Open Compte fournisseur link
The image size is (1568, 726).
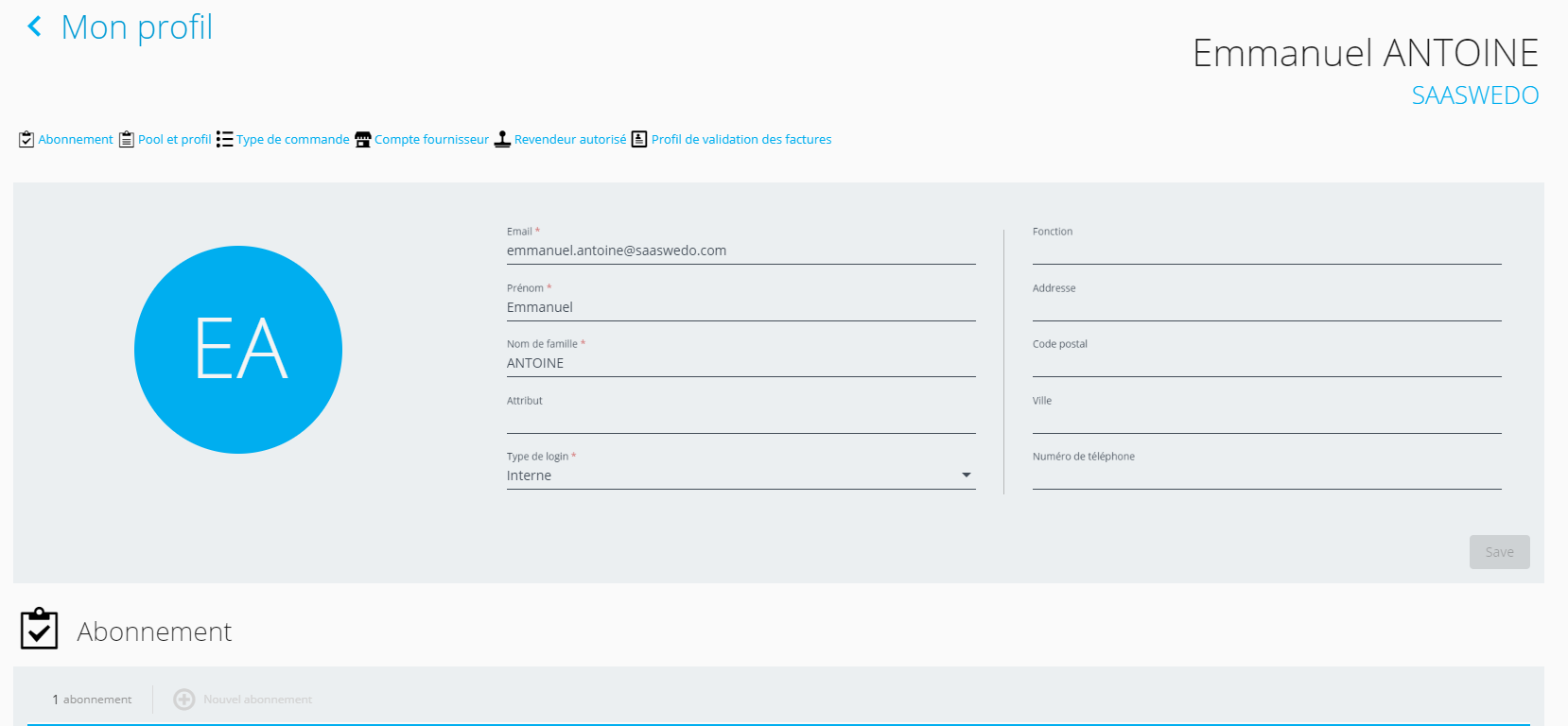click(431, 139)
